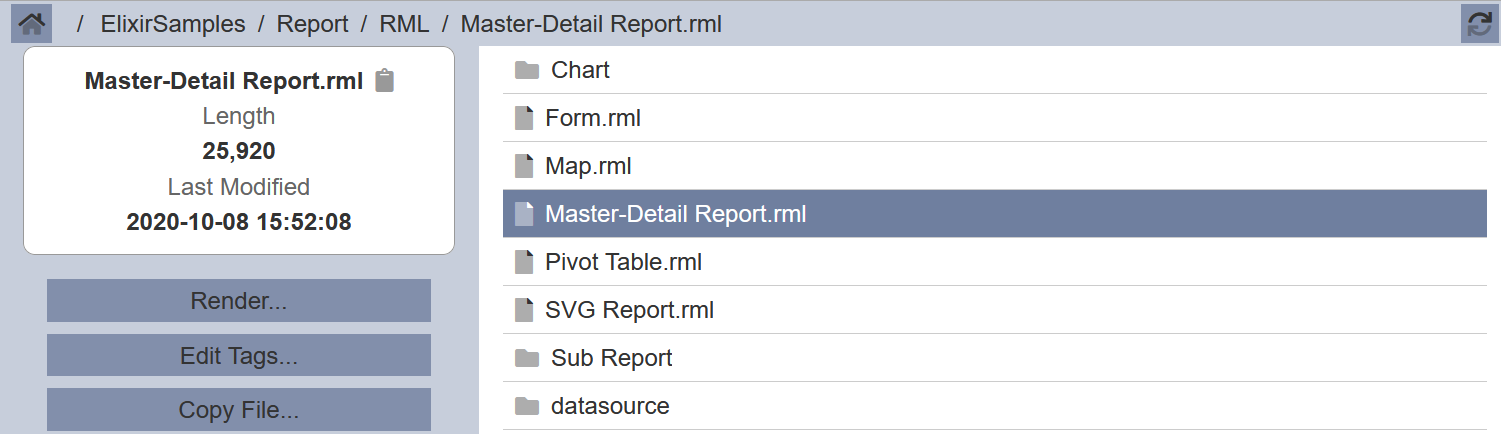The image size is (1501, 434).
Task: Click Master-Detail Report.rml in the breadcrumb path
Action: point(591,24)
